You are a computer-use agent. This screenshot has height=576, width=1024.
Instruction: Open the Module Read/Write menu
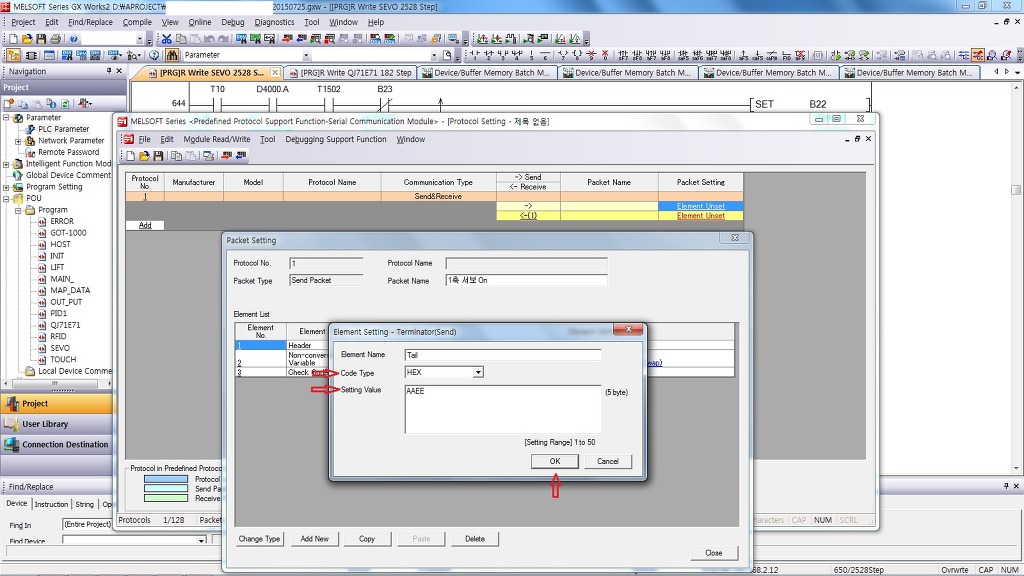(216, 139)
